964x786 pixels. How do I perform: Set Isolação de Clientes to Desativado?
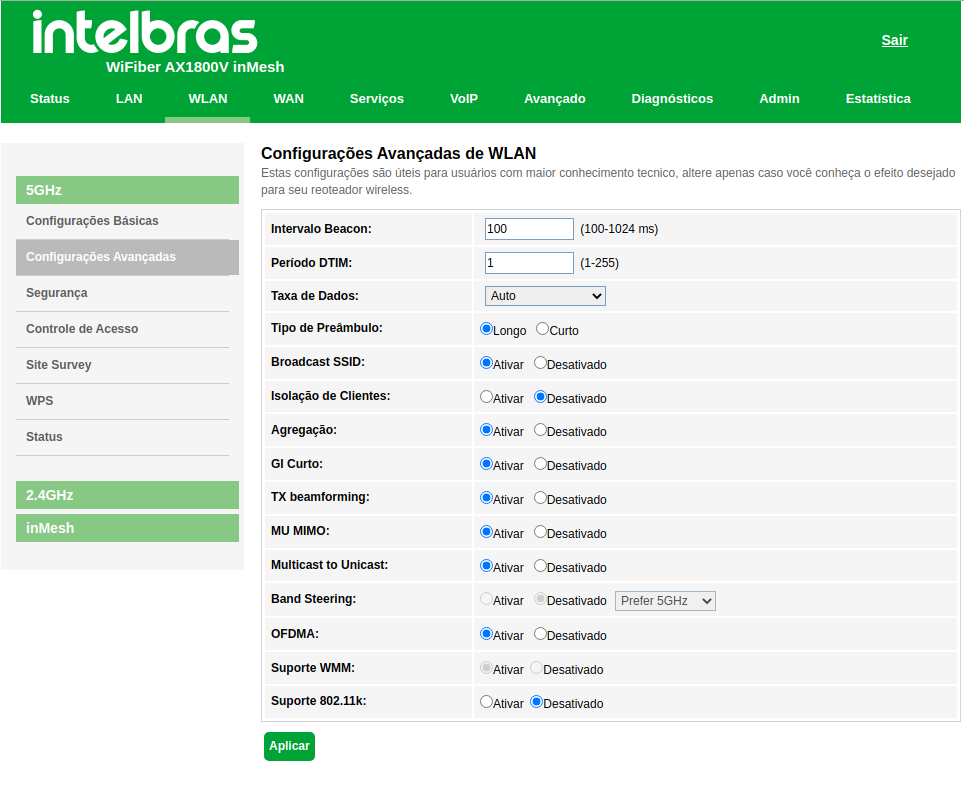pos(540,397)
